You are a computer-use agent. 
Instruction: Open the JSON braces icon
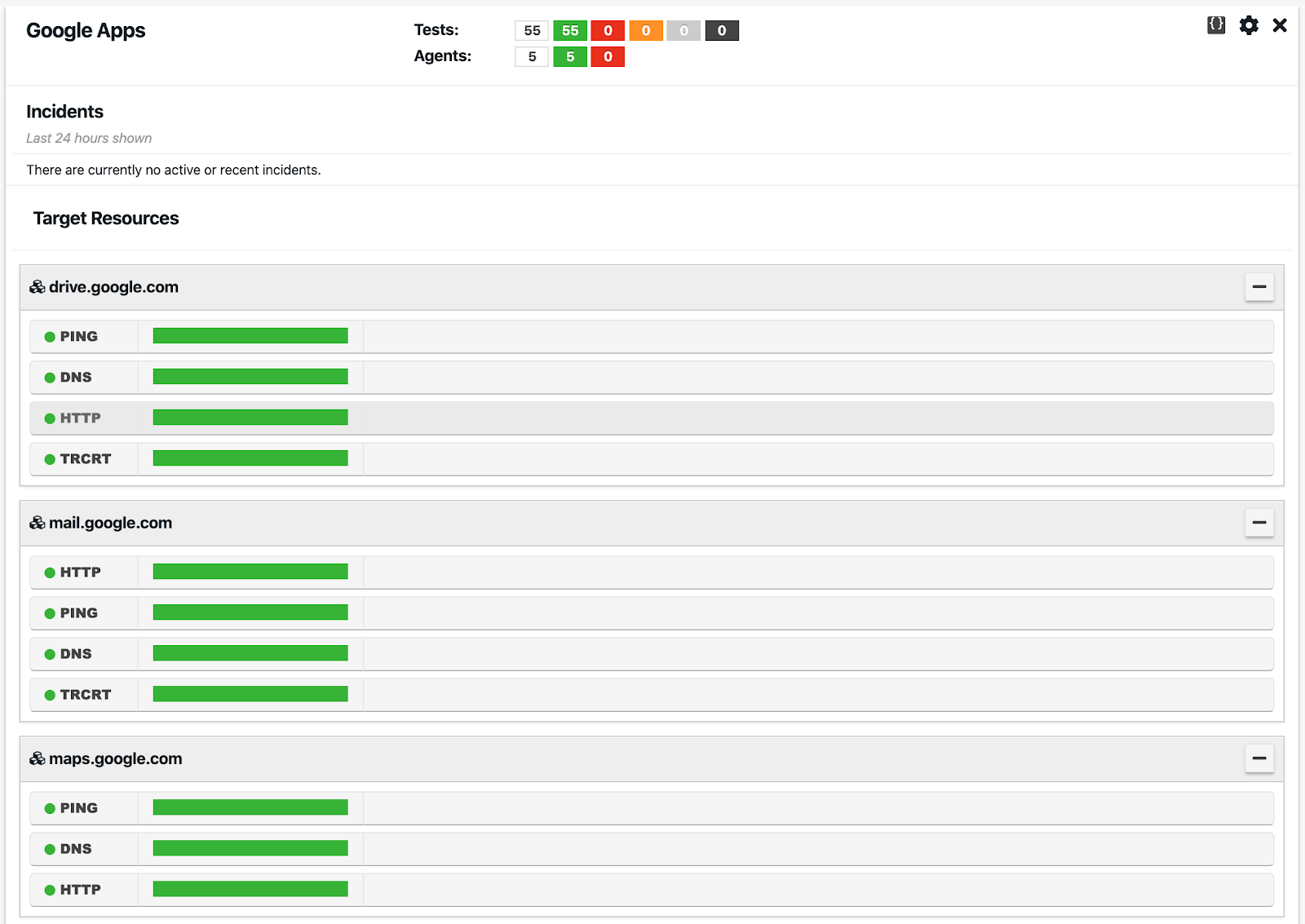click(x=1216, y=25)
